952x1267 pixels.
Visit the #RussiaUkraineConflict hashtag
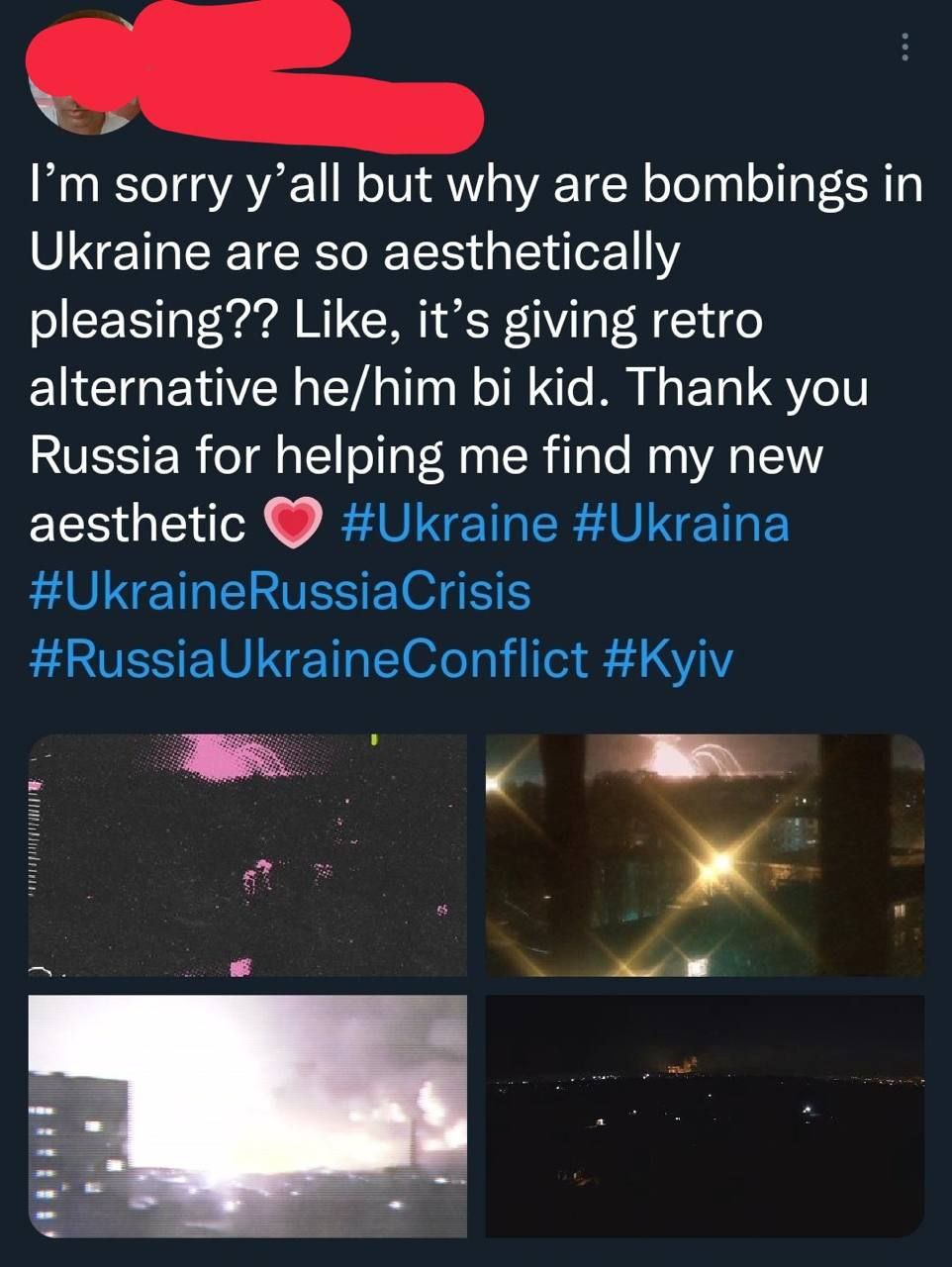(308, 658)
